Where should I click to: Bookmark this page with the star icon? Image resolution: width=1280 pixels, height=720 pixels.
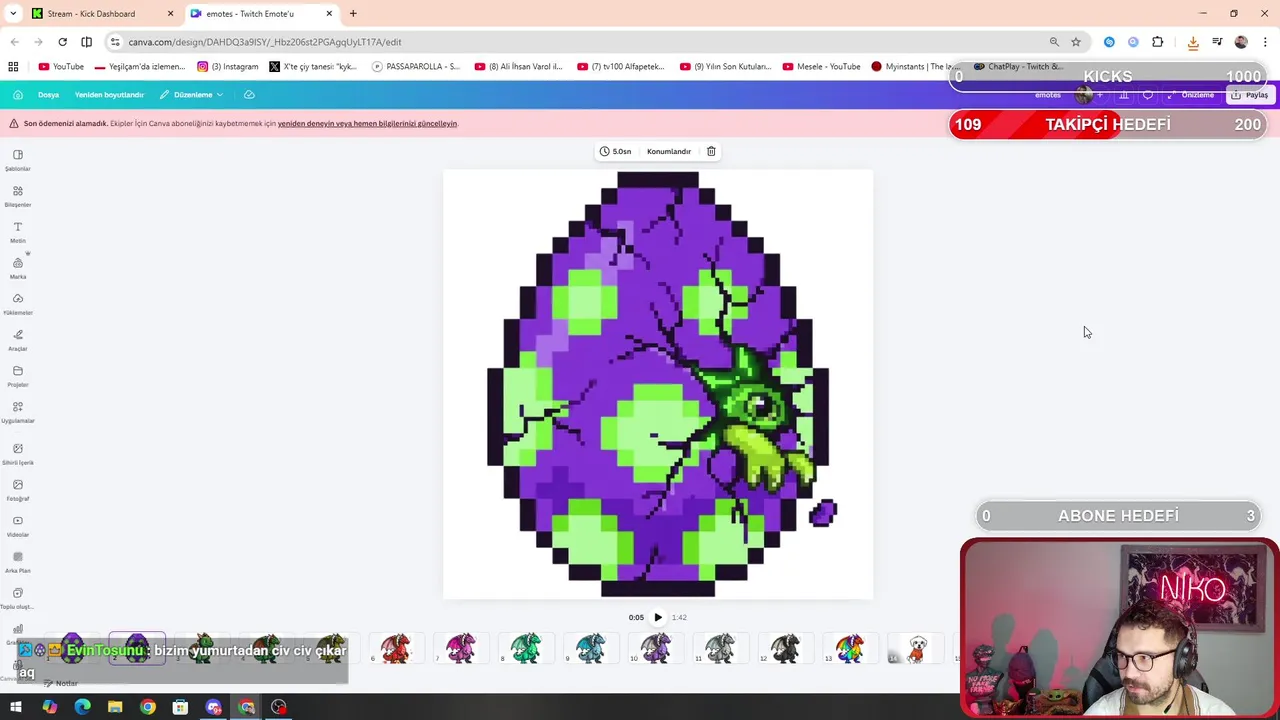1076,42
